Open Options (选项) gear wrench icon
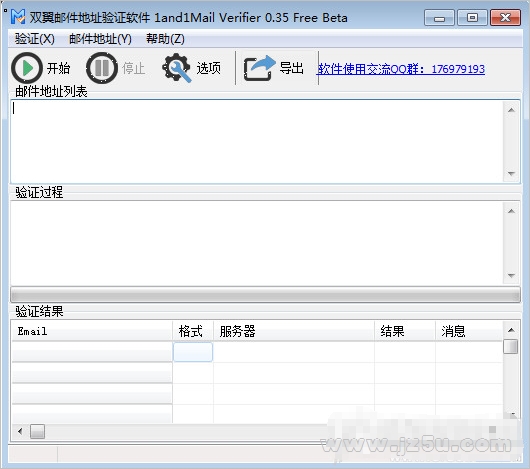 [x=176, y=68]
